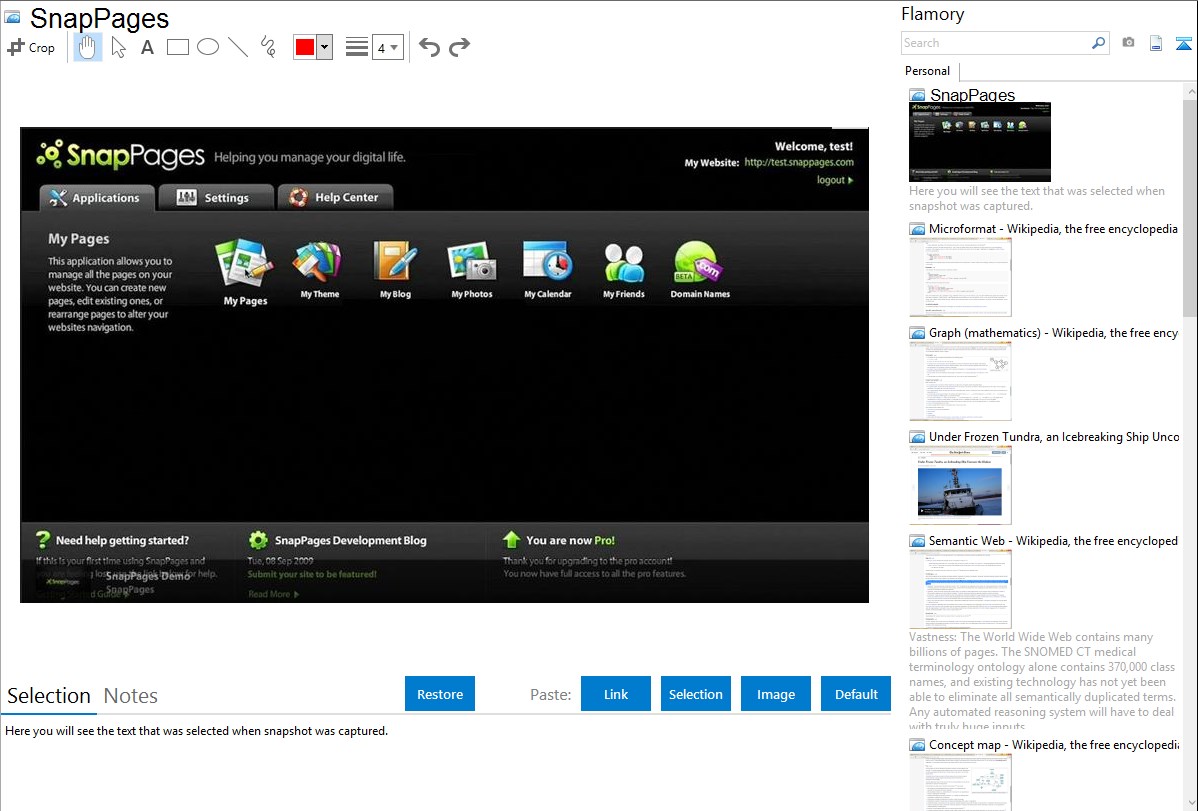
Task: Select the freehand scribble tool
Action: point(268,47)
